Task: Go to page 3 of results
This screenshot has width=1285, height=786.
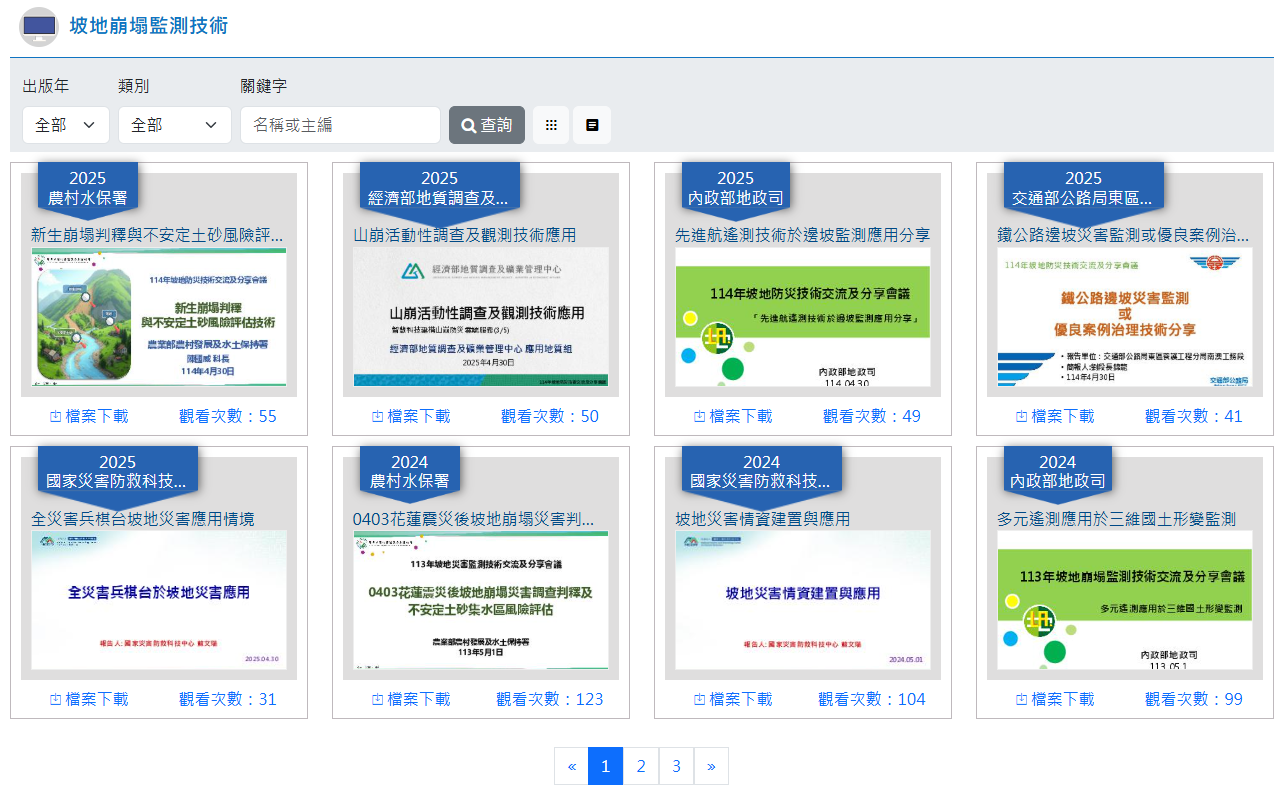Action: 676,765
